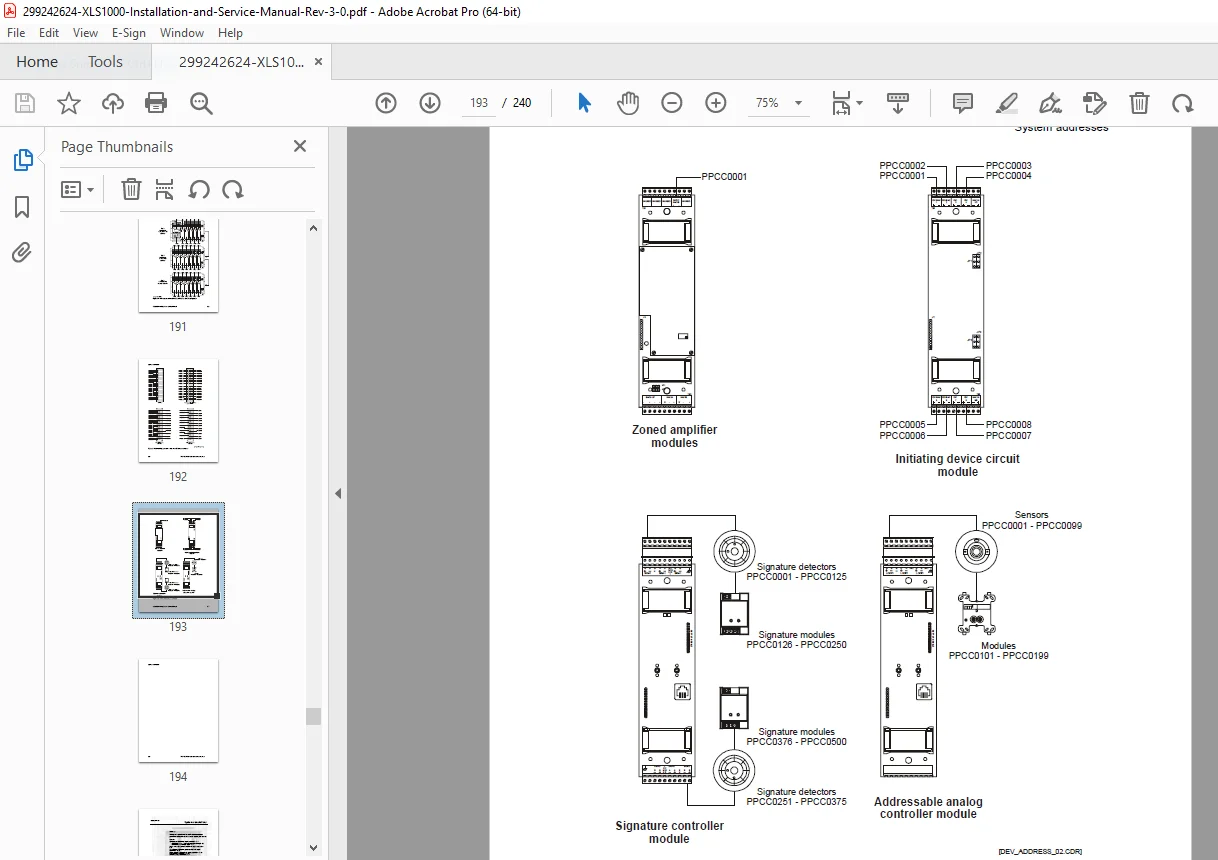1218x860 pixels.
Task: Close the Page Thumbnails panel
Action: tap(299, 146)
